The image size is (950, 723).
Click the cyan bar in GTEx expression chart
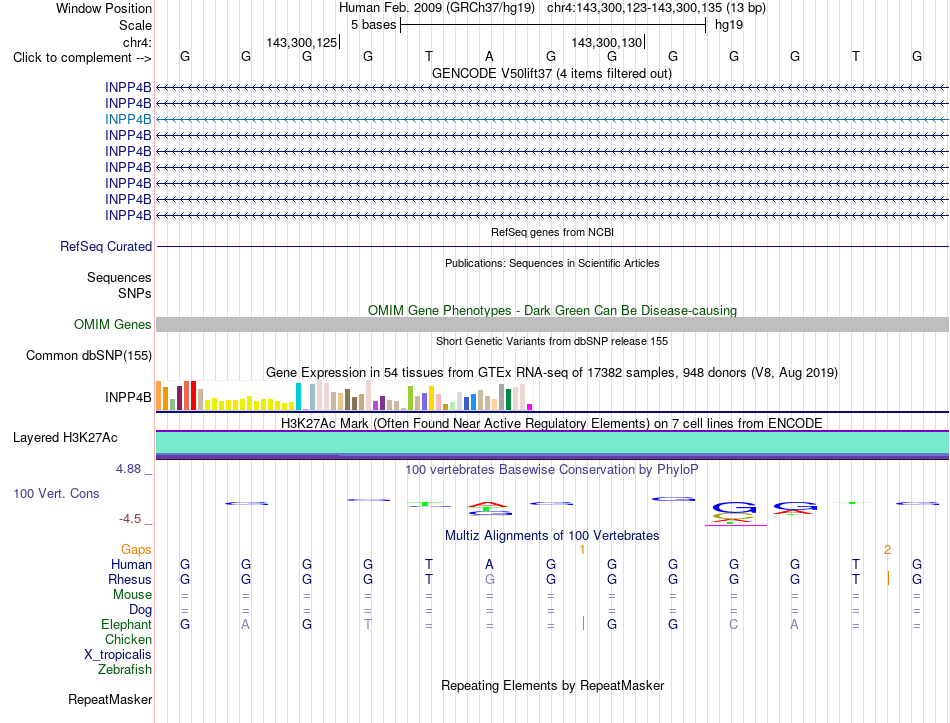coord(298,396)
